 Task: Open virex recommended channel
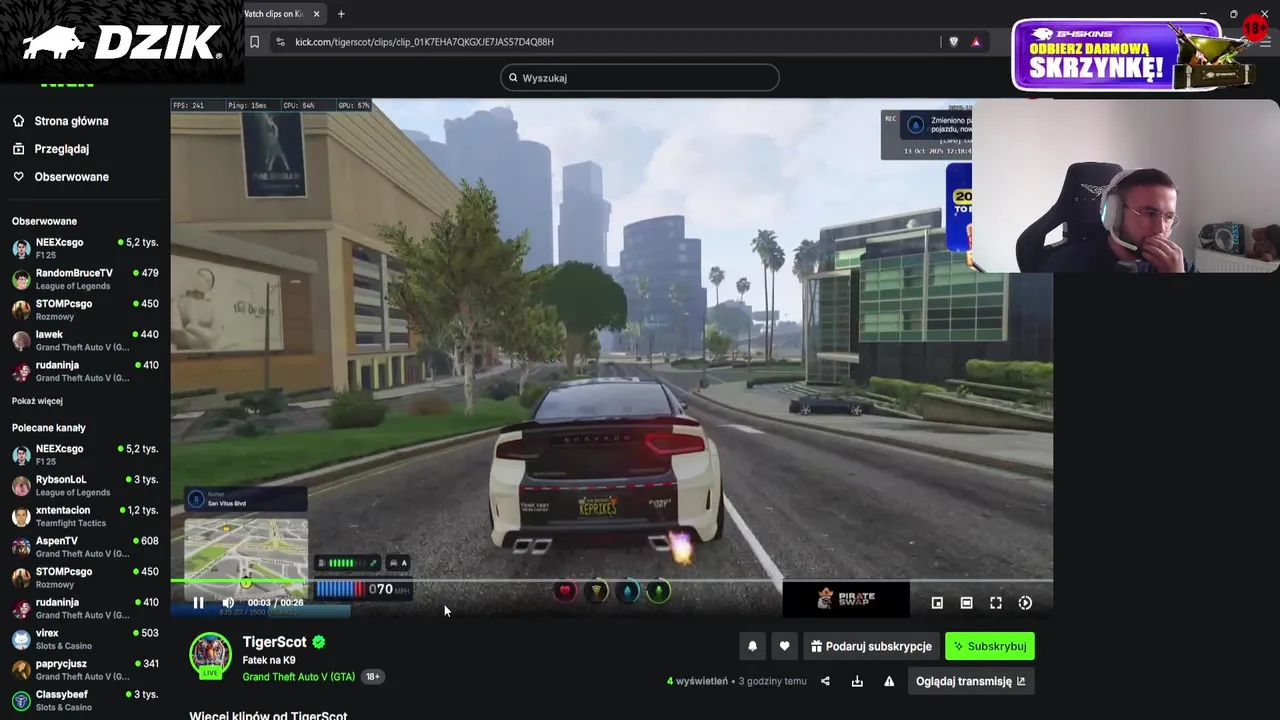click(x=85, y=639)
